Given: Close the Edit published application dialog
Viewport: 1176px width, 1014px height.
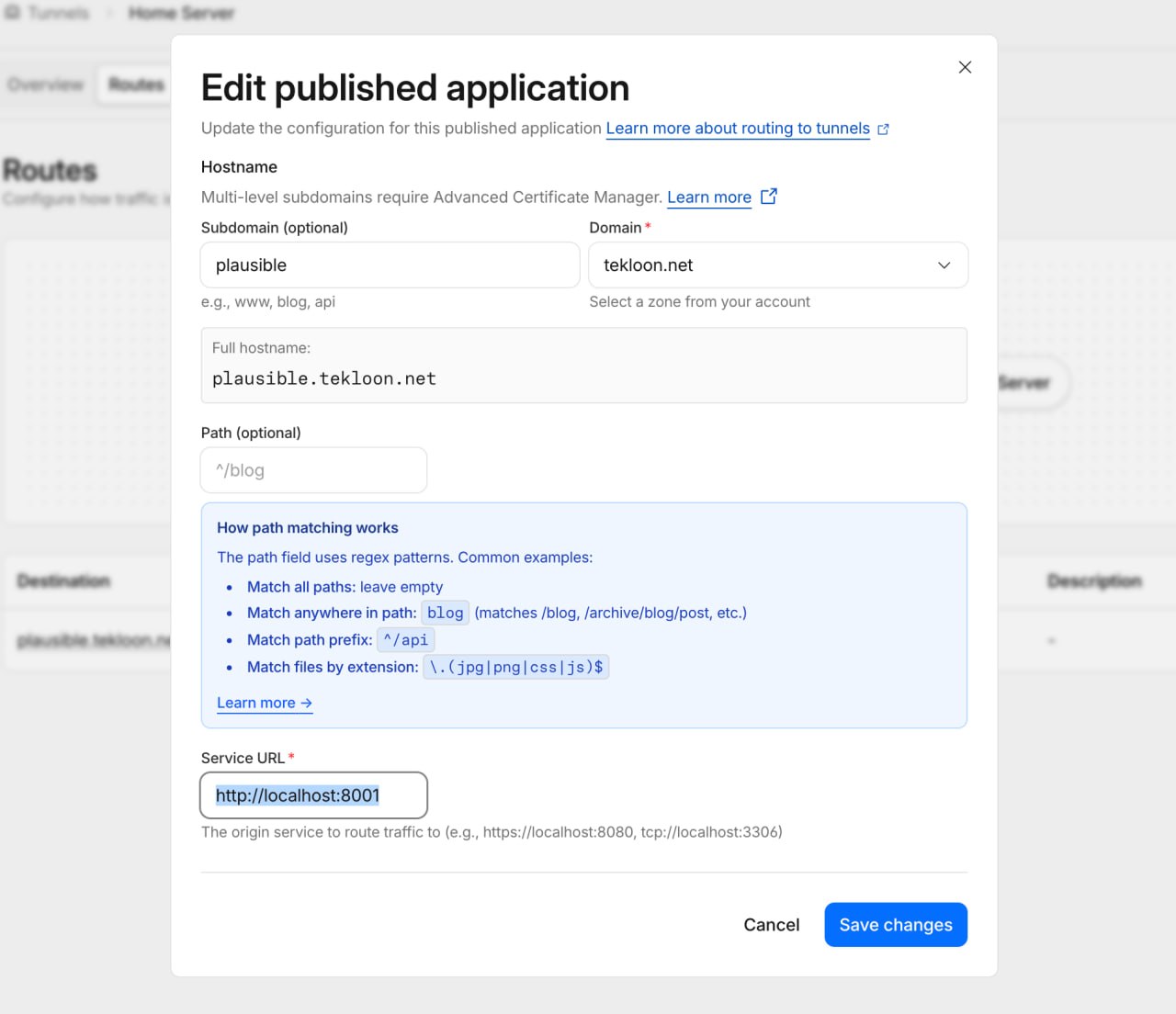Looking at the screenshot, I should pyautogui.click(x=965, y=67).
